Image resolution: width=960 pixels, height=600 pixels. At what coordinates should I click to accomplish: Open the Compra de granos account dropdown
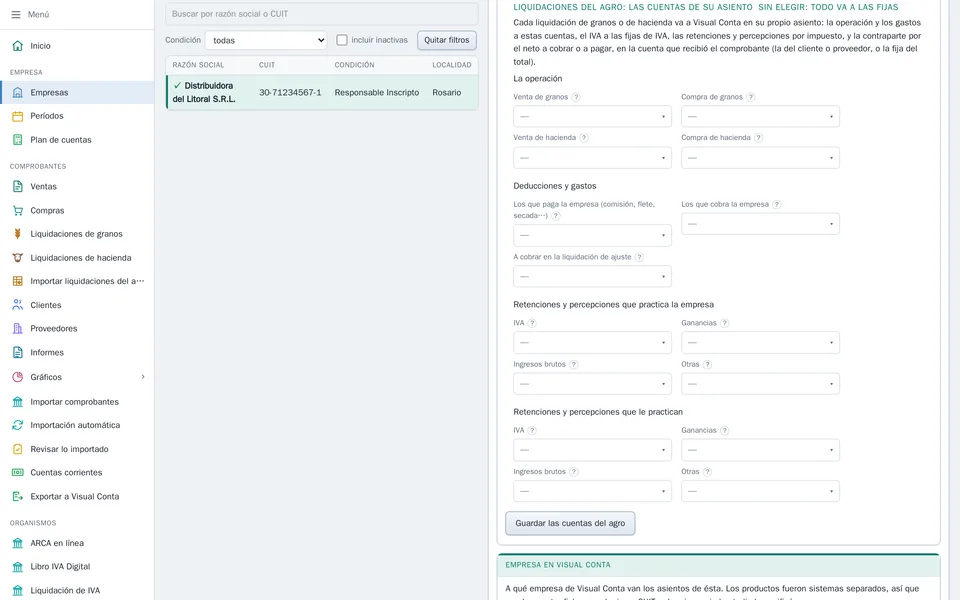[760, 116]
